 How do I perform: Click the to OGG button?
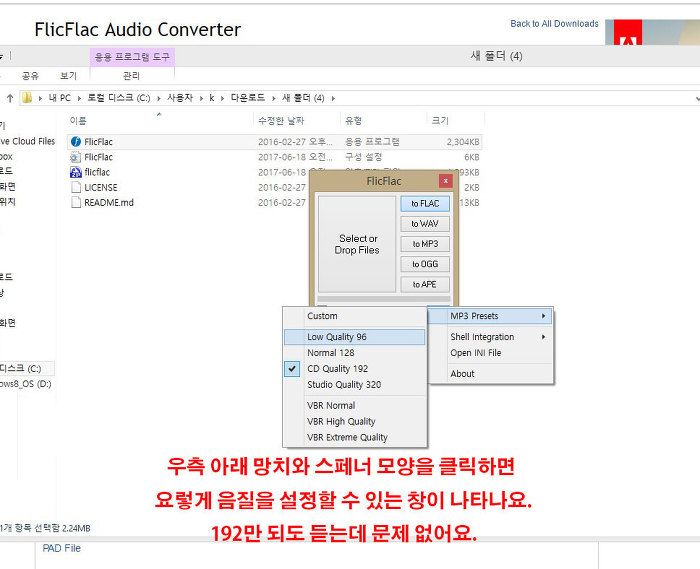[425, 264]
